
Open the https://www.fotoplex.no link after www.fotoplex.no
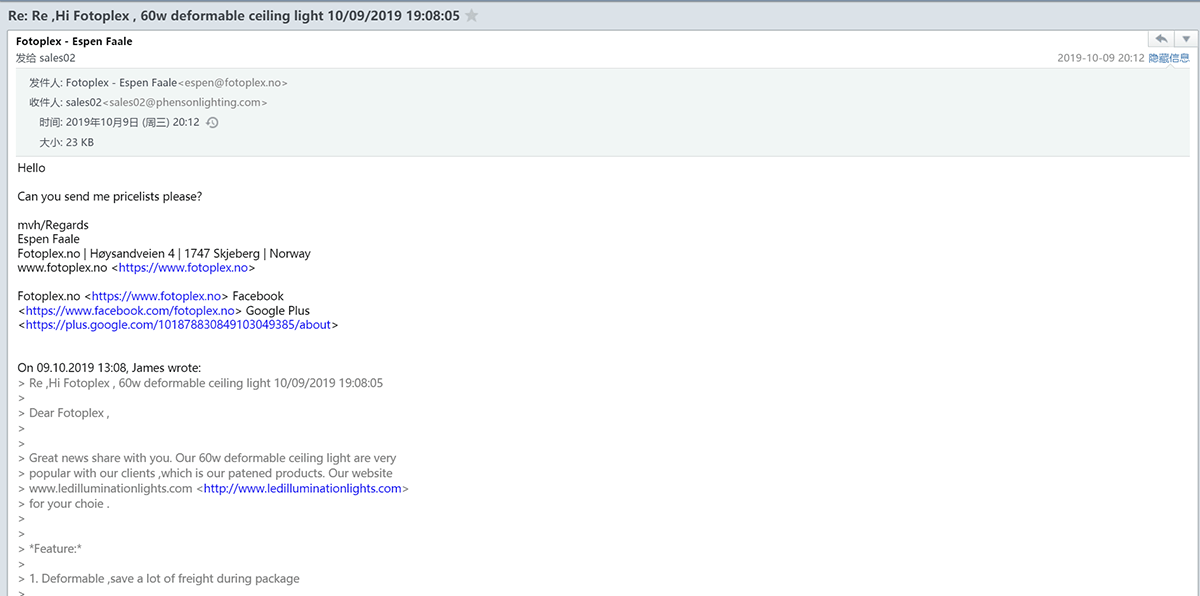(183, 268)
